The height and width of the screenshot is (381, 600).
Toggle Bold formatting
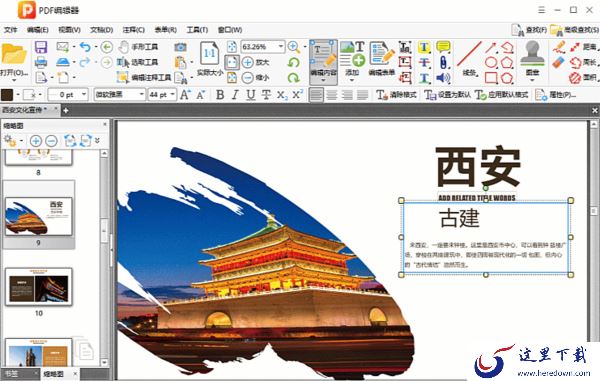pos(220,94)
